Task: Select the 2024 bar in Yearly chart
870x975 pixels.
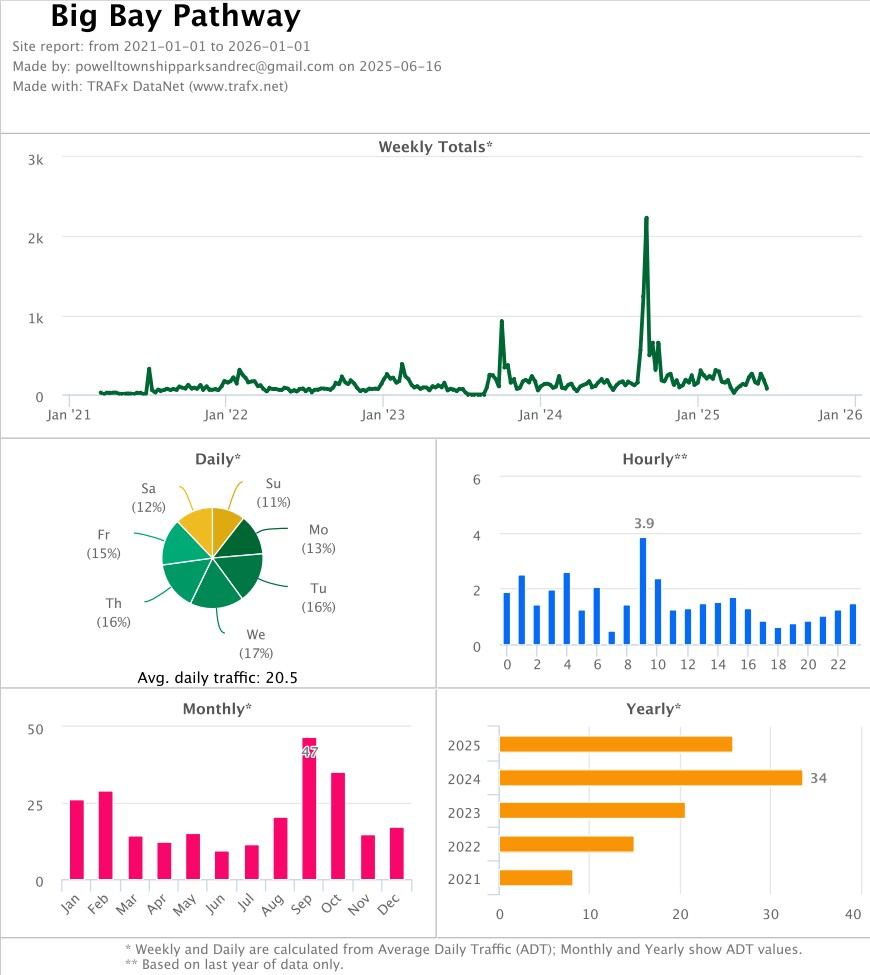Action: (650, 778)
